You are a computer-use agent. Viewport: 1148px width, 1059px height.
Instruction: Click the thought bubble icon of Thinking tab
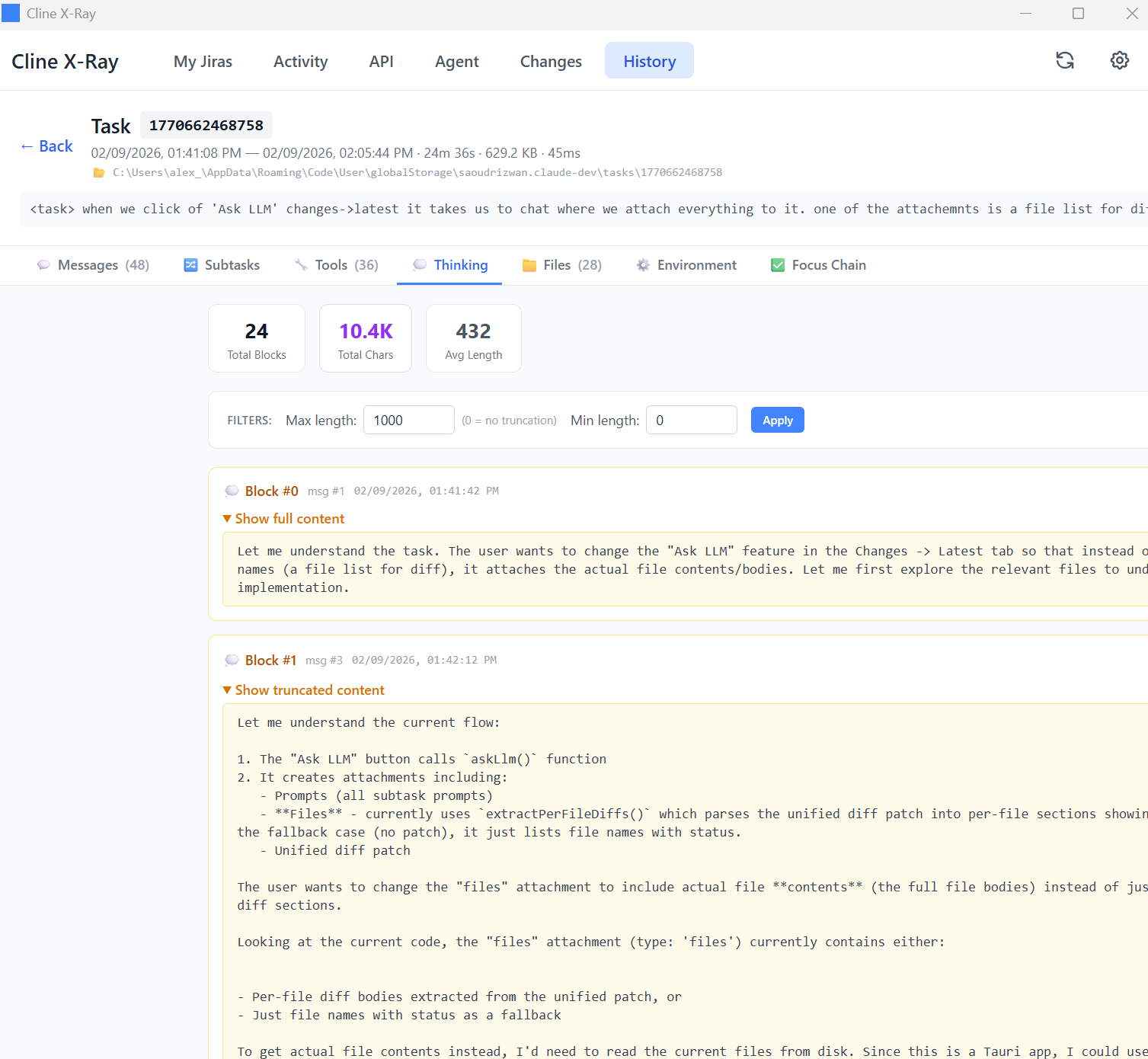(420, 264)
